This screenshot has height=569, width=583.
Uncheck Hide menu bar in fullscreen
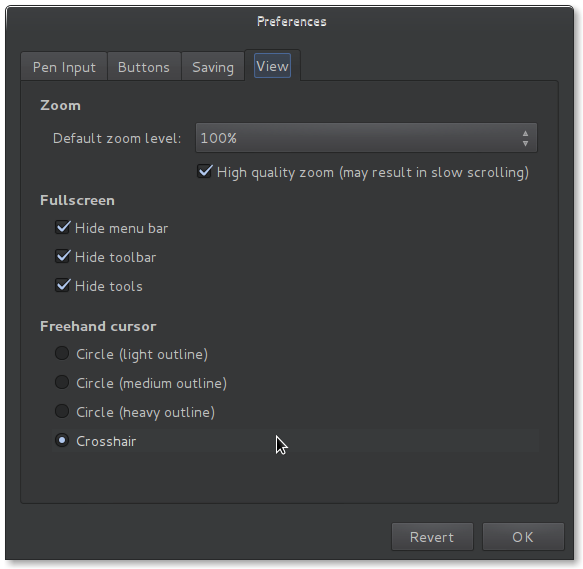click(x=62, y=227)
